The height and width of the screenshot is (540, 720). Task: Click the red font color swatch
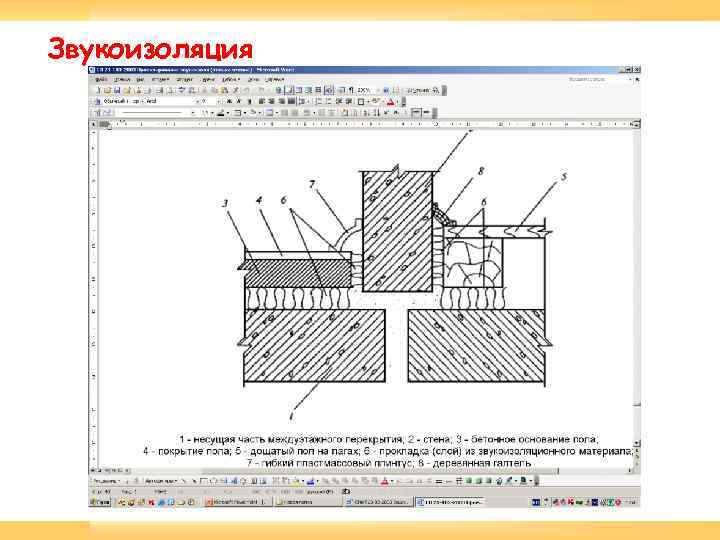pyautogui.click(x=390, y=101)
